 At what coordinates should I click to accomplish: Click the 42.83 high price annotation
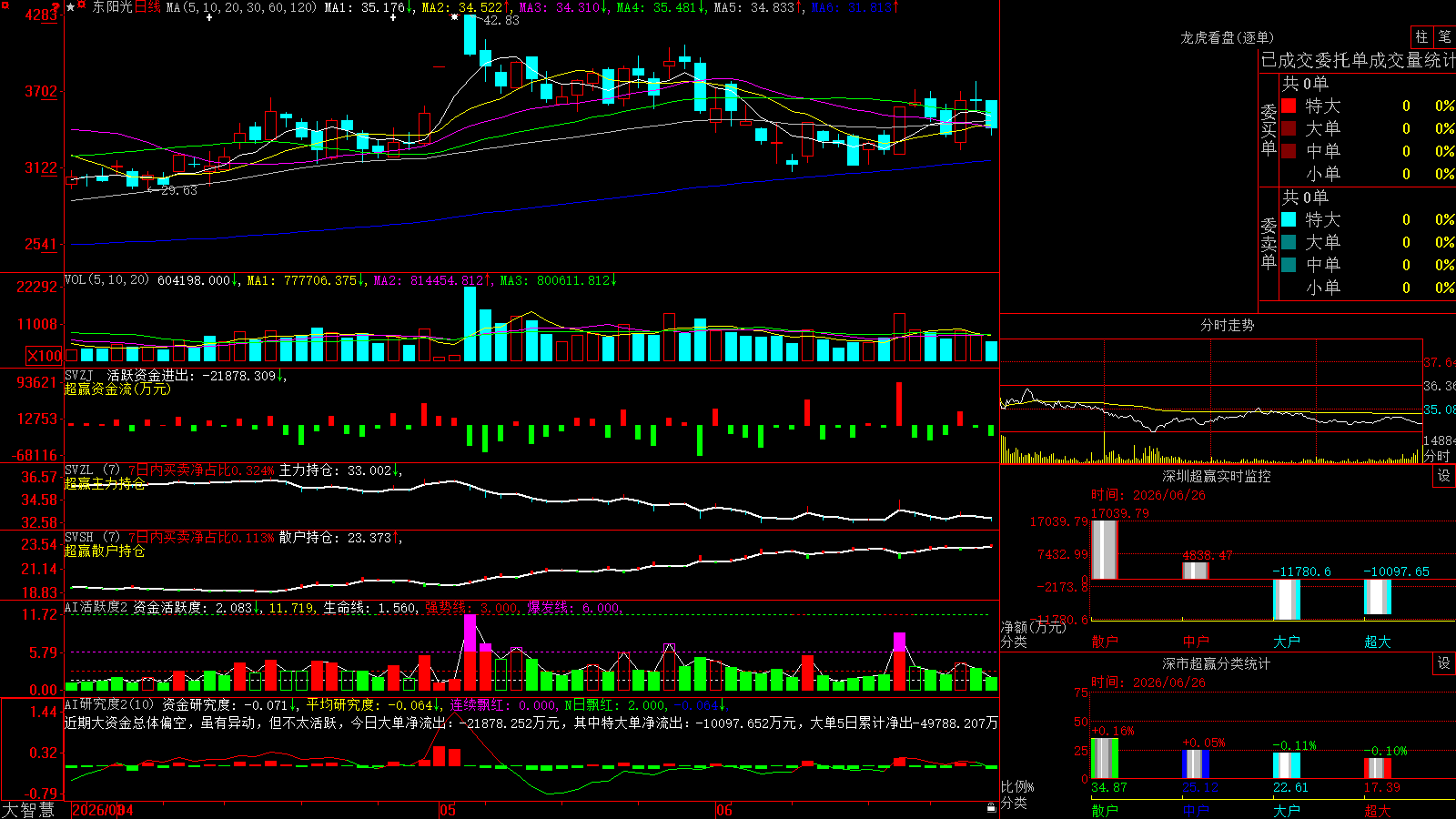click(x=500, y=20)
